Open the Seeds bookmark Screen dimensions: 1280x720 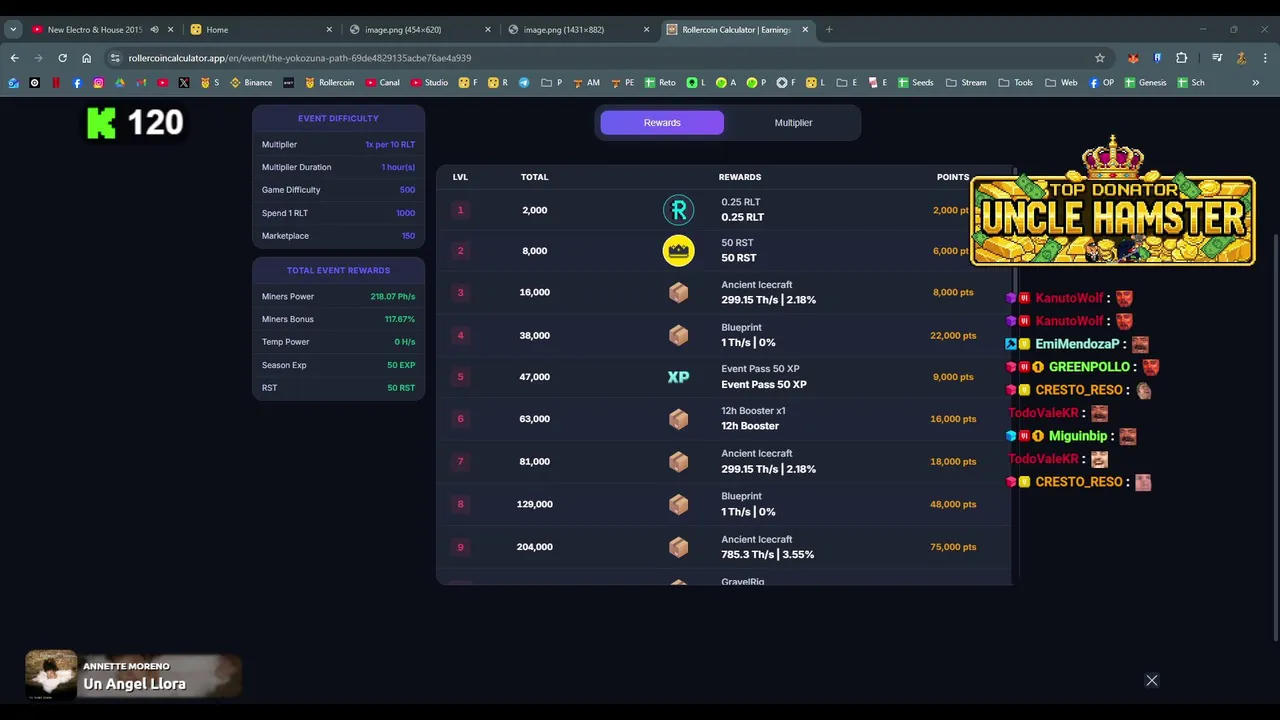[x=915, y=83]
